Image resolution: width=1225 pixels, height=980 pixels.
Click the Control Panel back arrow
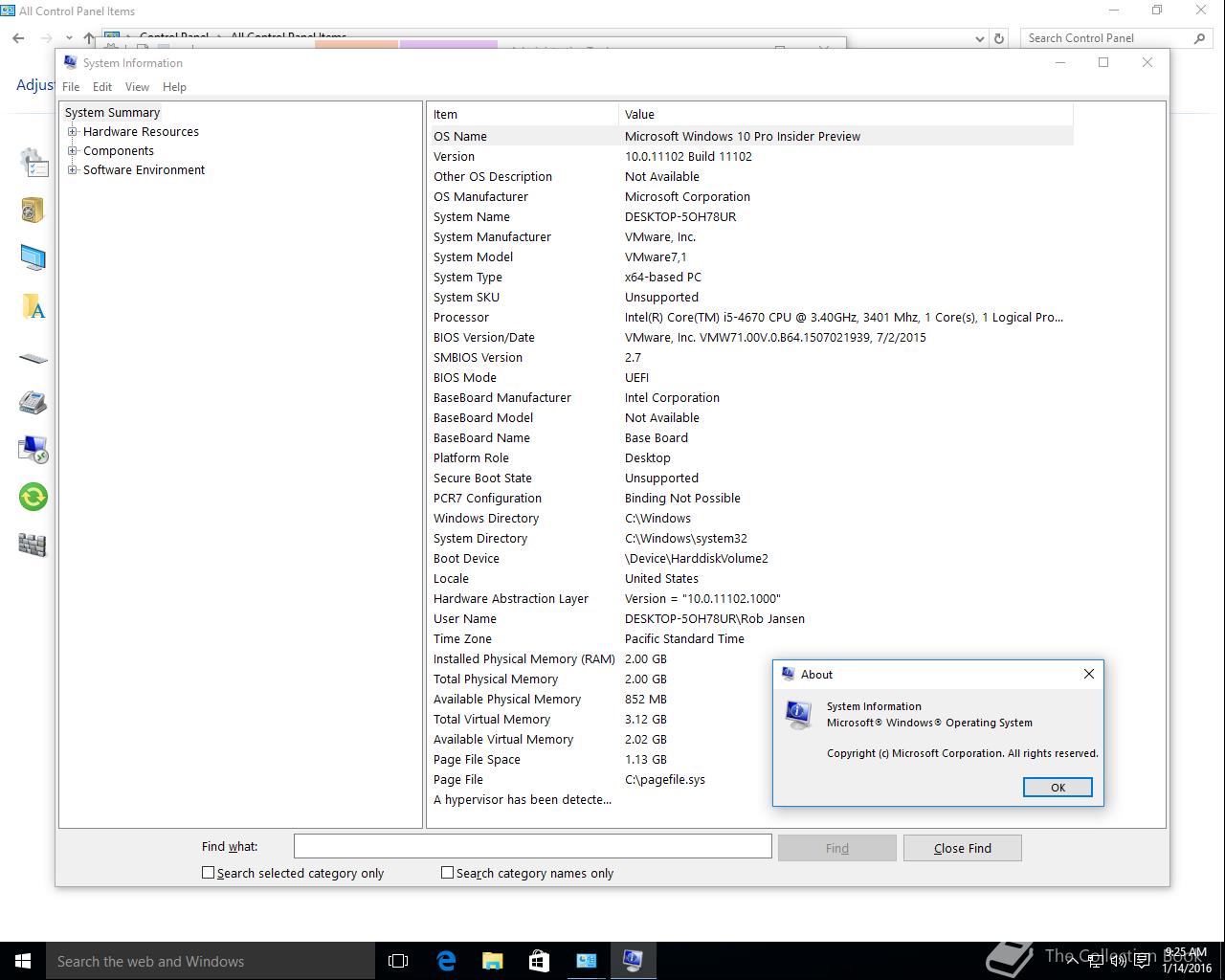(18, 38)
